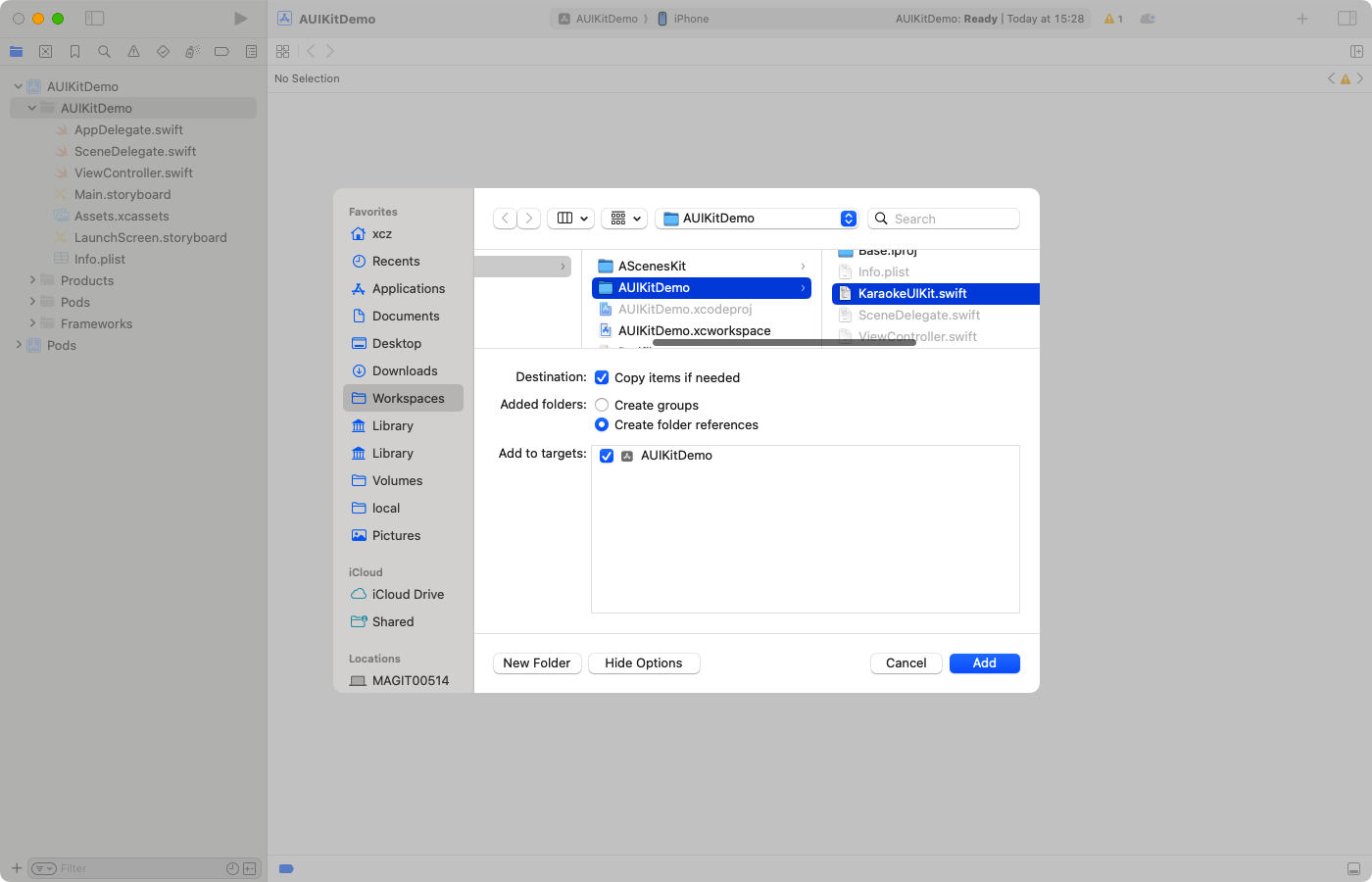Click the warning count indicator in the toolbar

(1113, 19)
